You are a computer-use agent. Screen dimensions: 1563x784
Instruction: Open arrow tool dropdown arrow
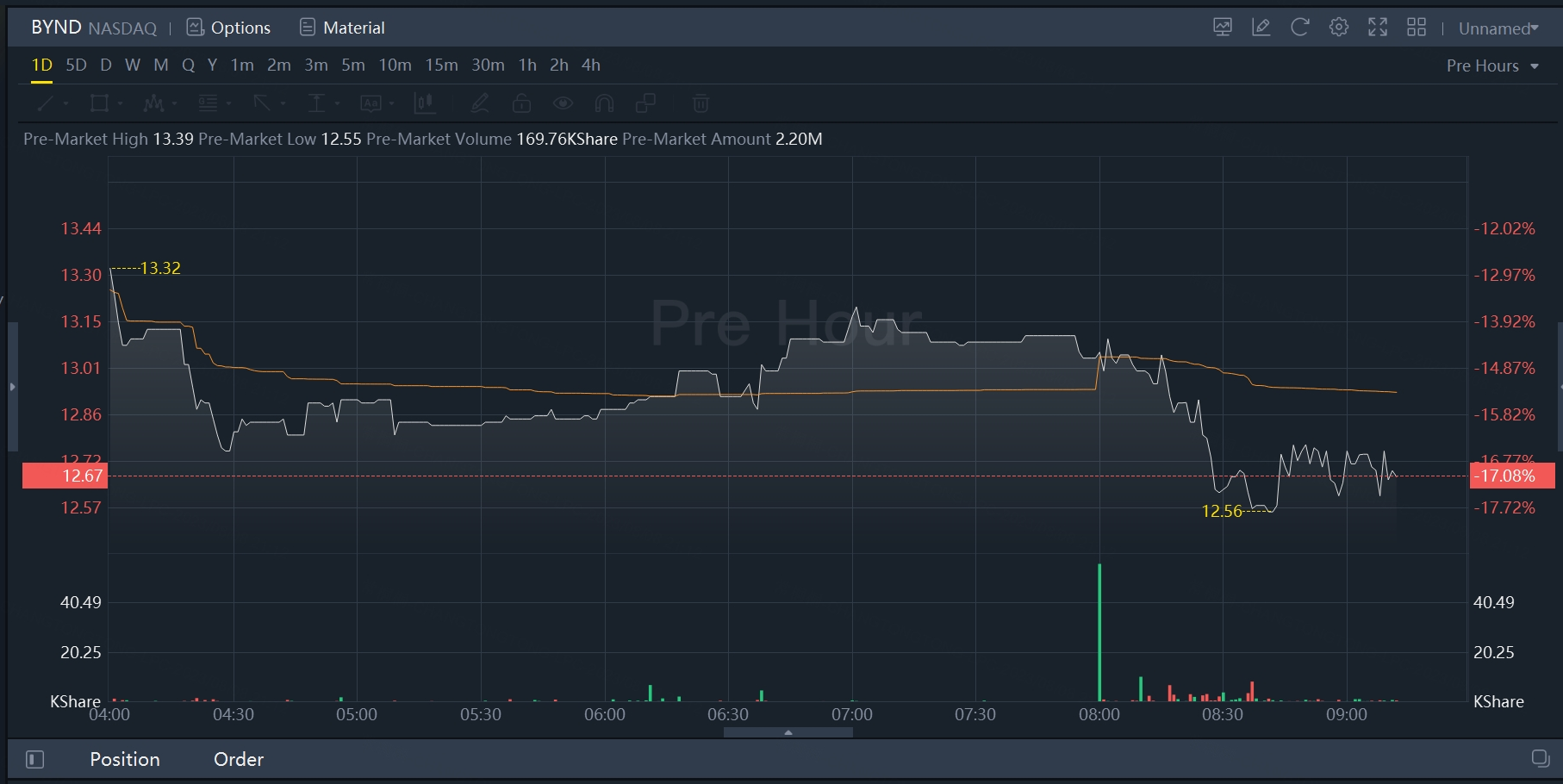(x=283, y=104)
